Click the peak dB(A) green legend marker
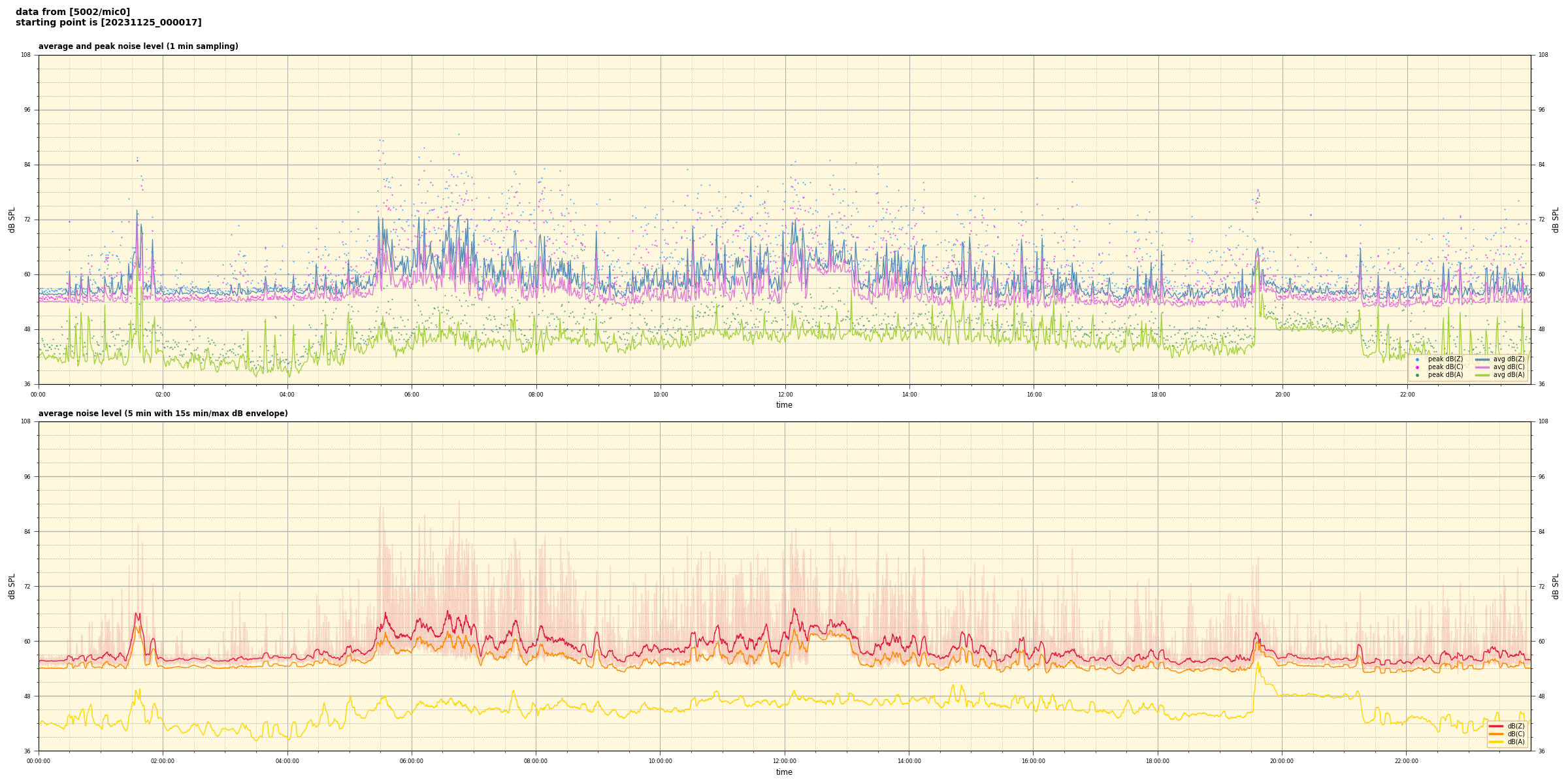Viewport: 1568px width, 784px height. click(x=1417, y=375)
